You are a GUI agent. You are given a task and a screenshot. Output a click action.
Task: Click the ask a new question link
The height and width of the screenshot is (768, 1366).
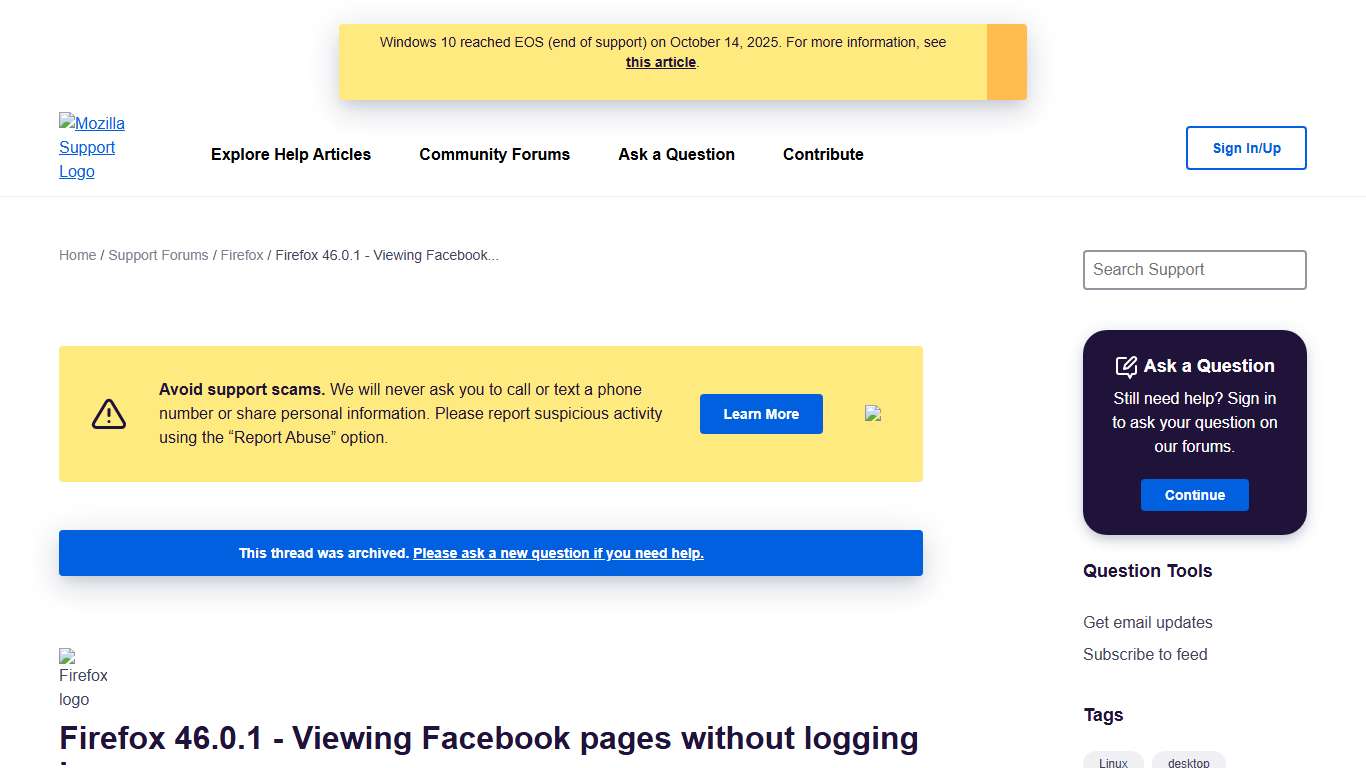[558, 553]
